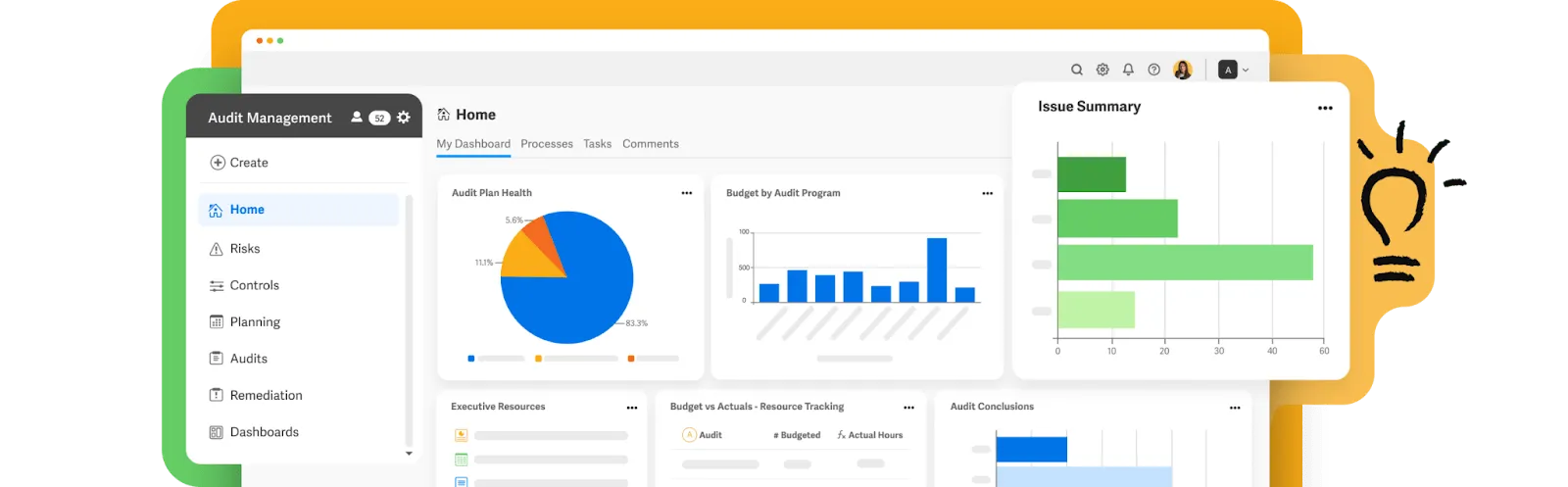This screenshot has height=487, width=1568.
Task: Open Budget vs Actuals options menu
Action: 908,408
